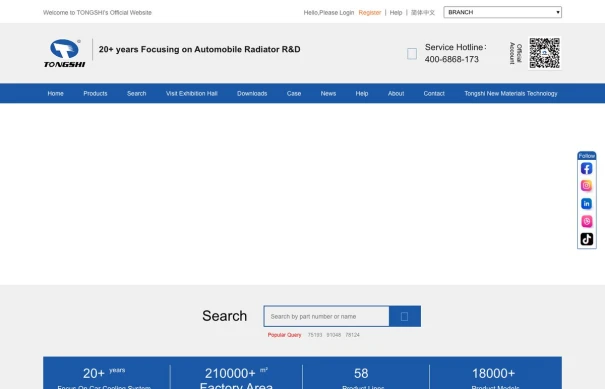
Task: Open the LinkedIn follow icon
Action: pyautogui.click(x=586, y=204)
